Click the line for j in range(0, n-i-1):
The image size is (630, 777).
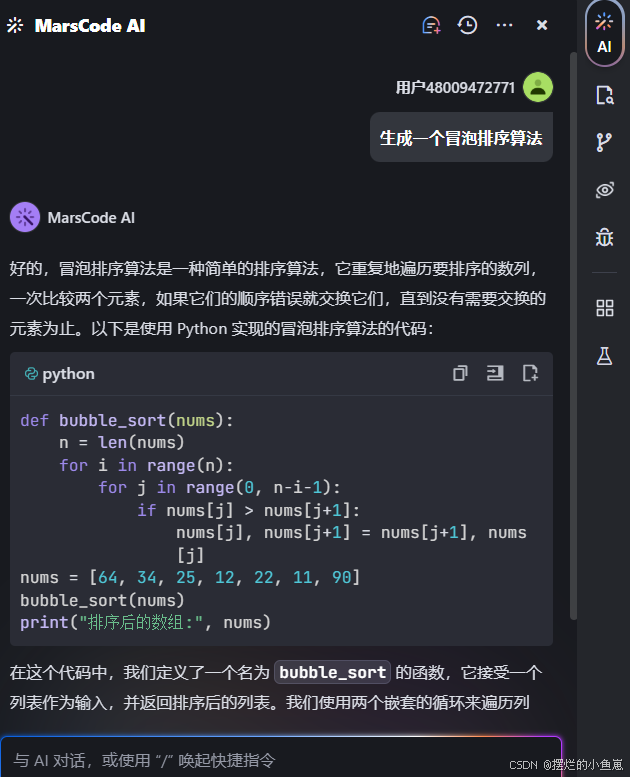219,488
